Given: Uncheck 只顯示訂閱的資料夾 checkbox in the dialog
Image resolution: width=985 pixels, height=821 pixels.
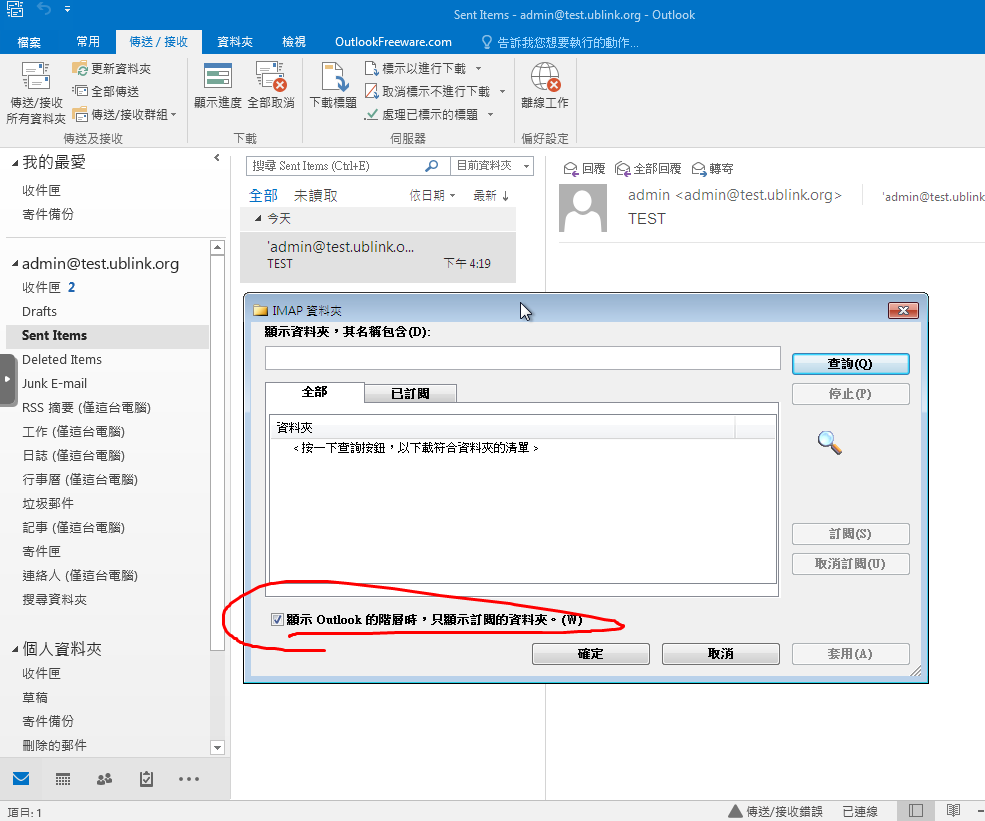Looking at the screenshot, I should click(277, 620).
